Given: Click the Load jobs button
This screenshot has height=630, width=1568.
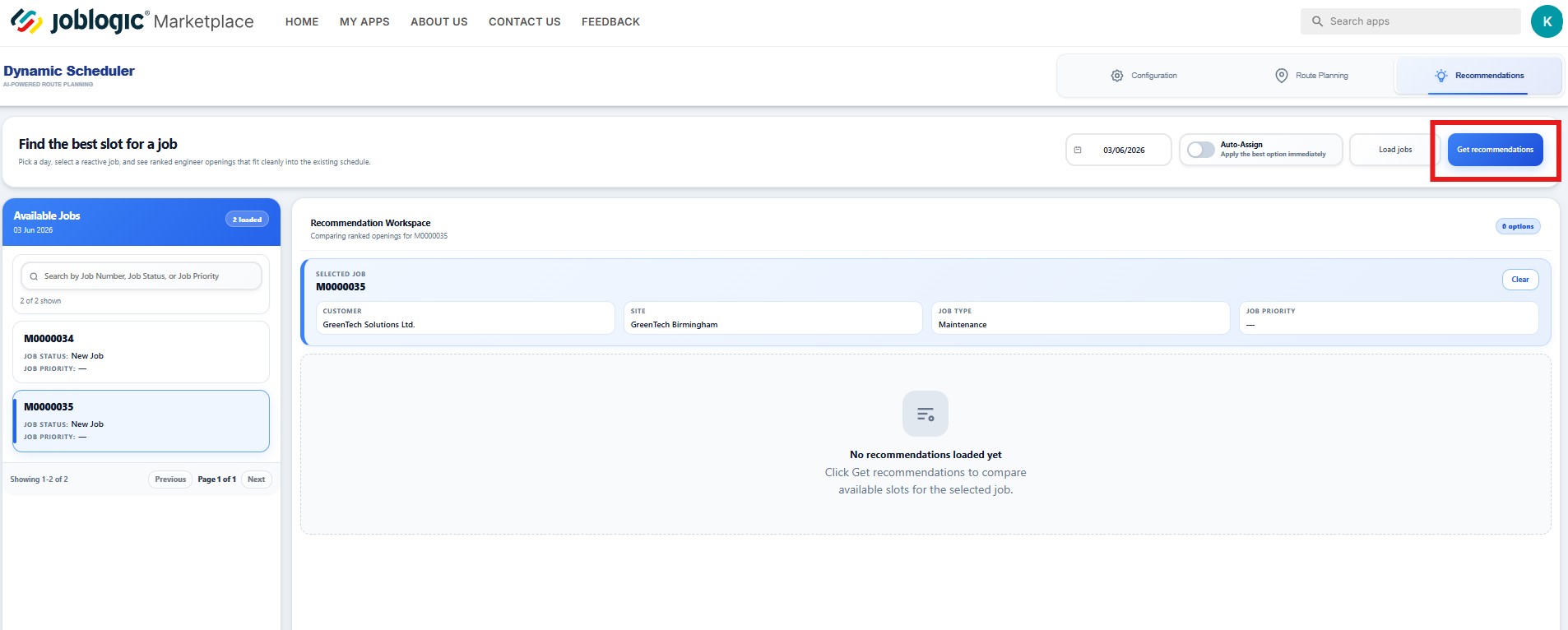Looking at the screenshot, I should (1395, 150).
